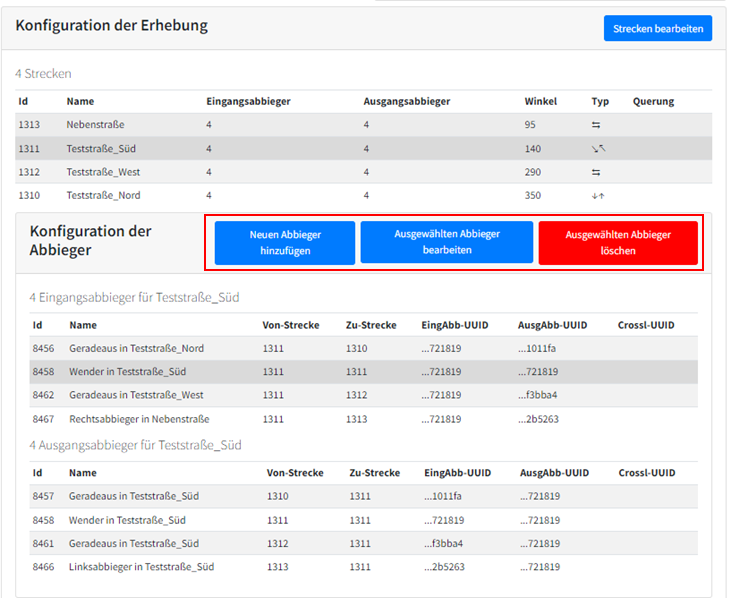Delete the turn with Ausgewählten Abbieger löschen

[618, 243]
